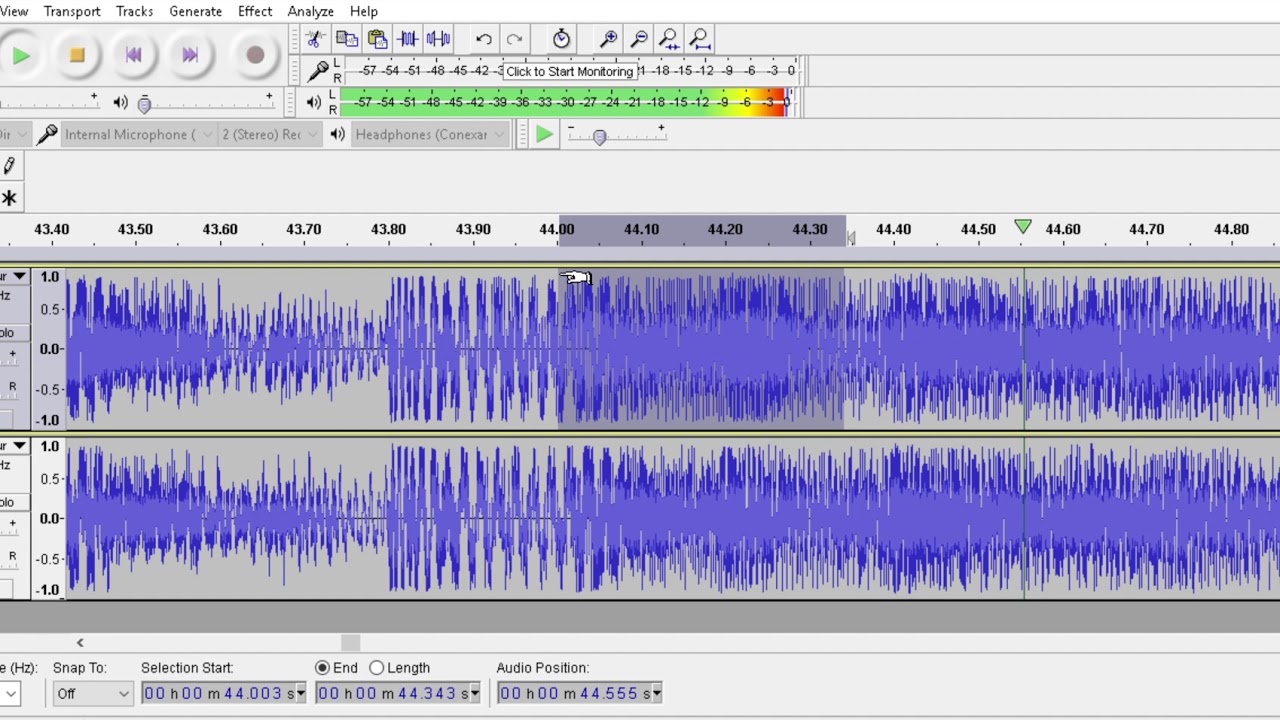
Task: Select the End radio button
Action: (322, 668)
